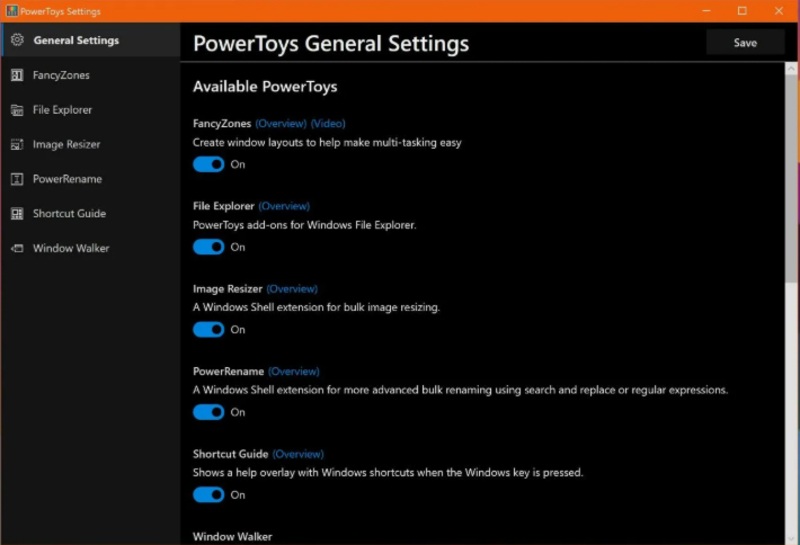Screen dimensions: 800x545
Task: Click the General Settings gear icon
Action: [16, 41]
